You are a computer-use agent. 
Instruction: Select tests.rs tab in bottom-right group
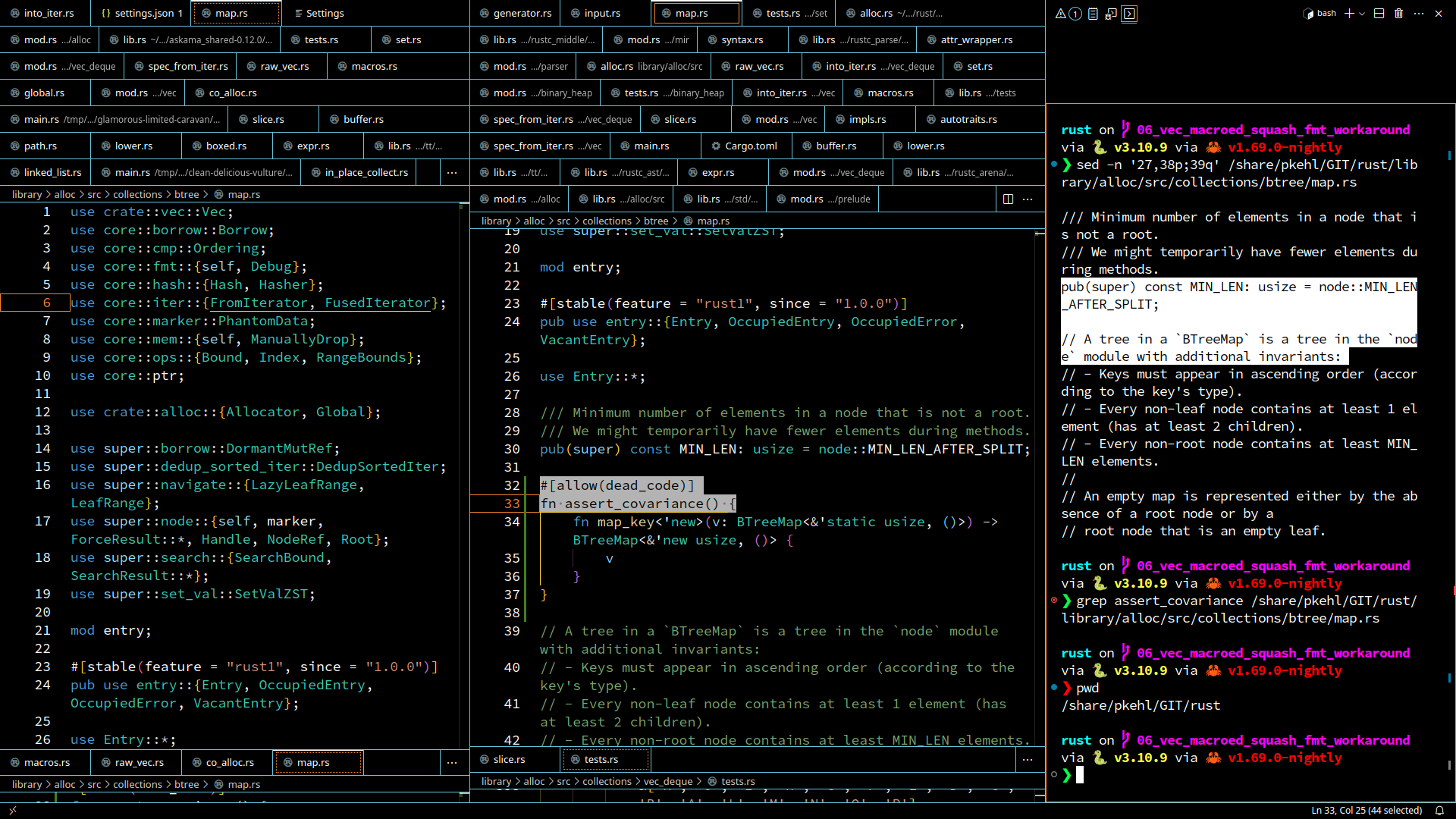coord(604,759)
